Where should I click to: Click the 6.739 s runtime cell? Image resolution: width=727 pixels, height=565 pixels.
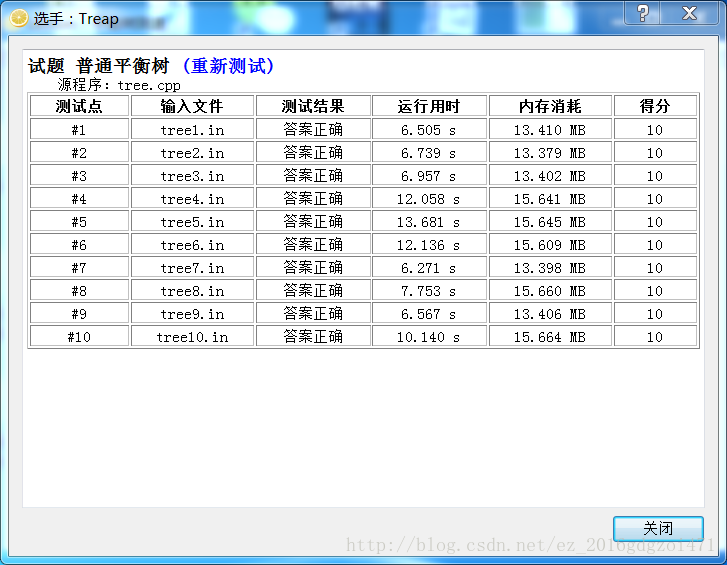tap(429, 152)
